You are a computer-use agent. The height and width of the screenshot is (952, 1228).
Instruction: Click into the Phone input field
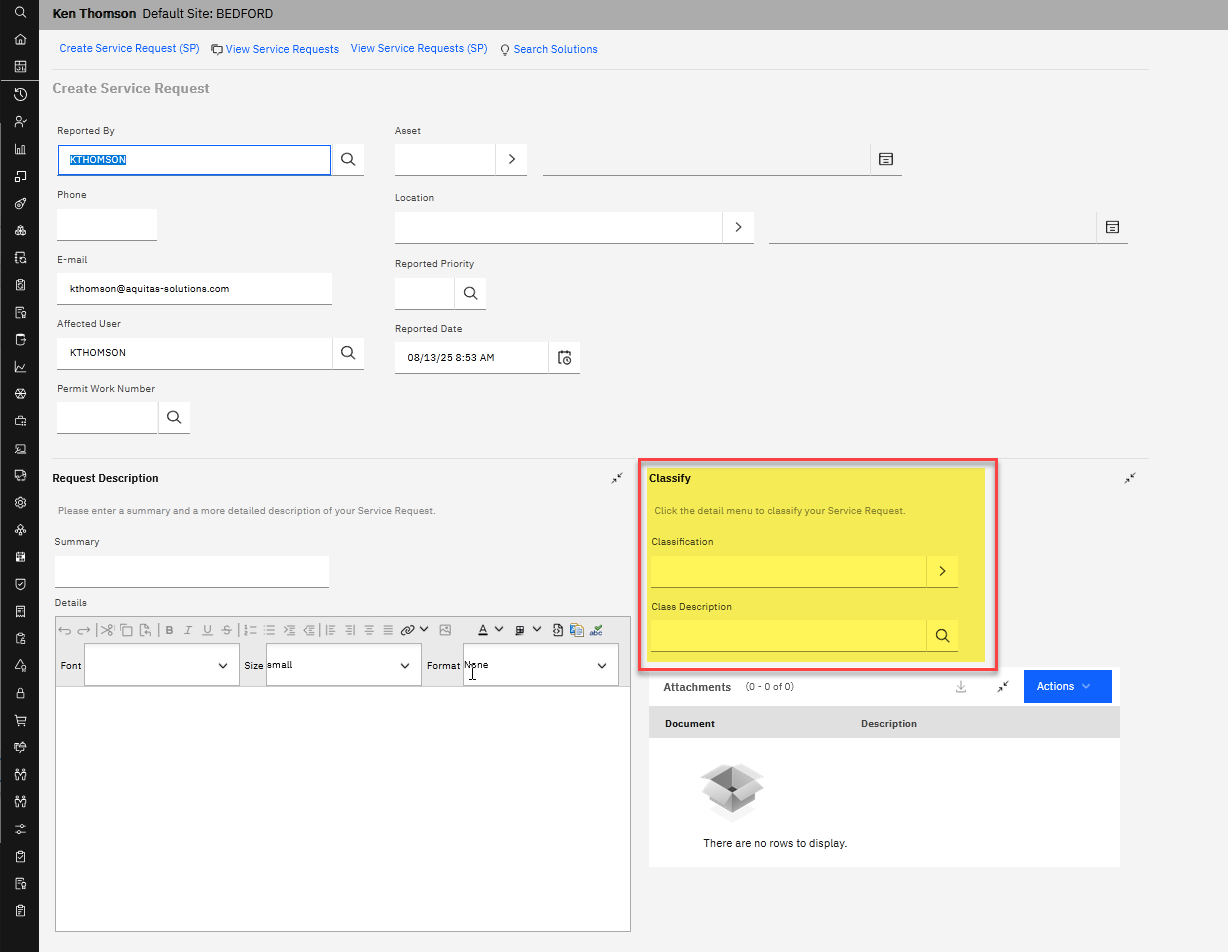[107, 225]
